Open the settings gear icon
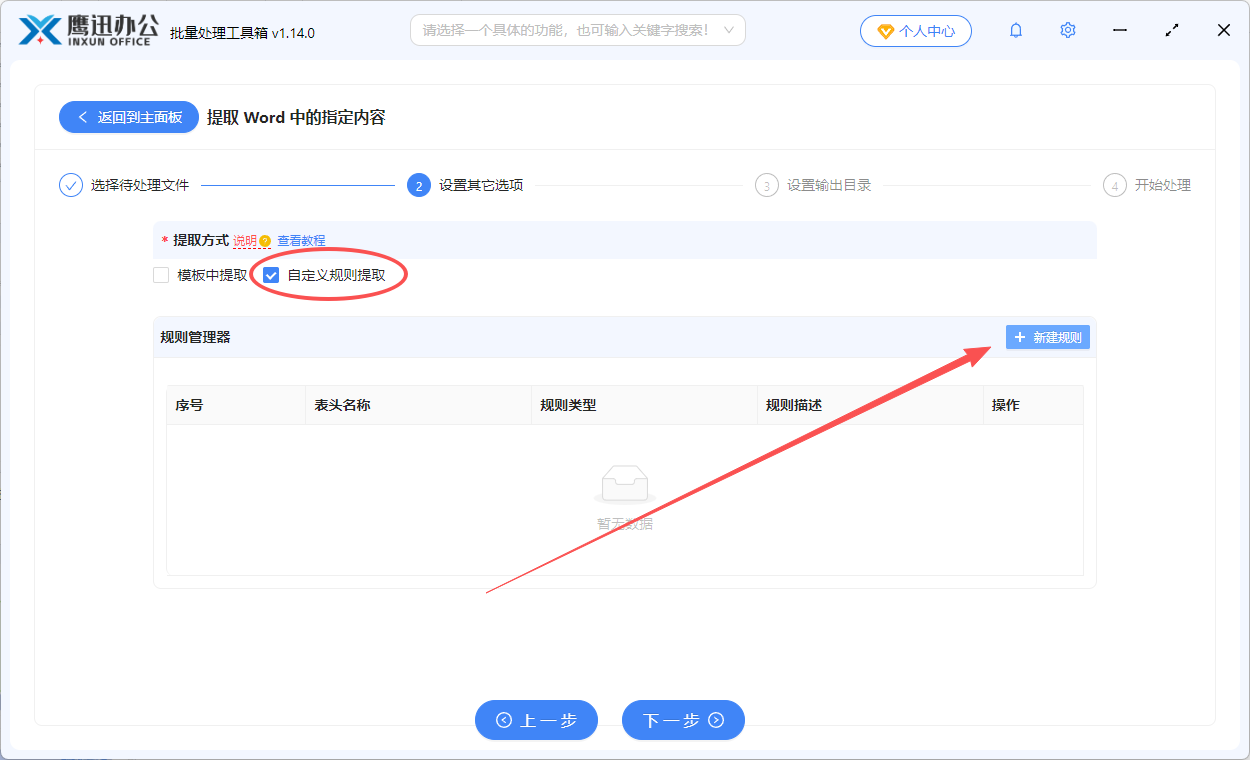Viewport: 1250px width, 760px height. point(1067,30)
